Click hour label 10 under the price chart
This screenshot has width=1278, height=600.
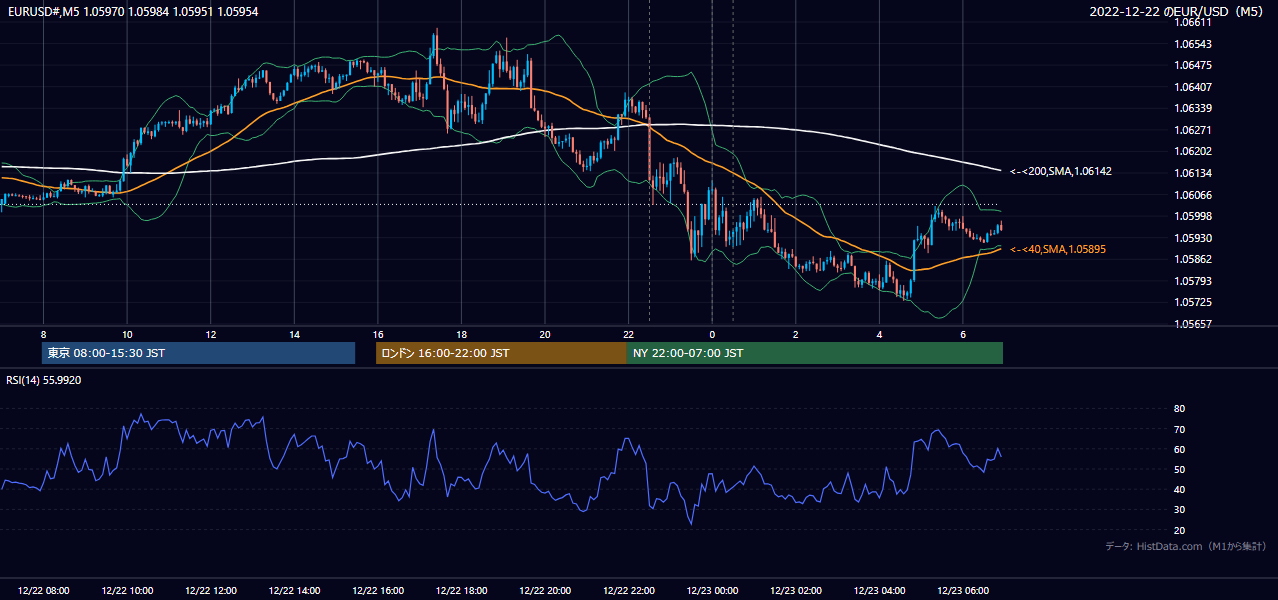(127, 334)
